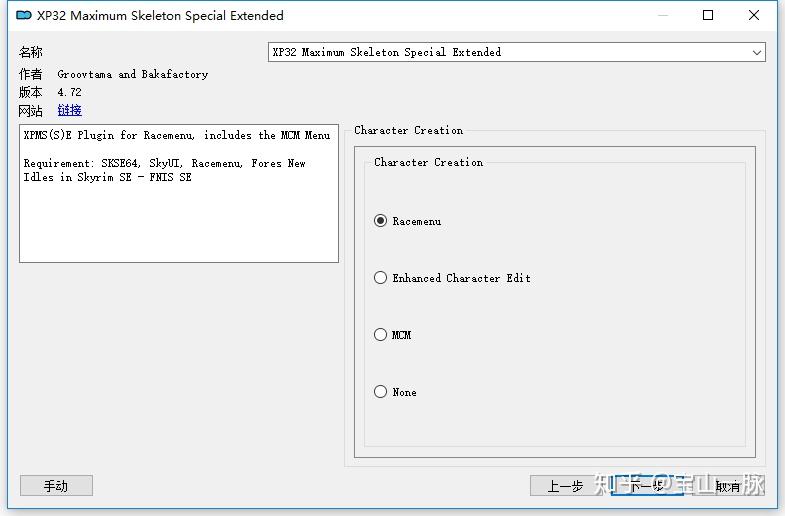Minimize the installer window
The image size is (785, 516).
coord(663,15)
